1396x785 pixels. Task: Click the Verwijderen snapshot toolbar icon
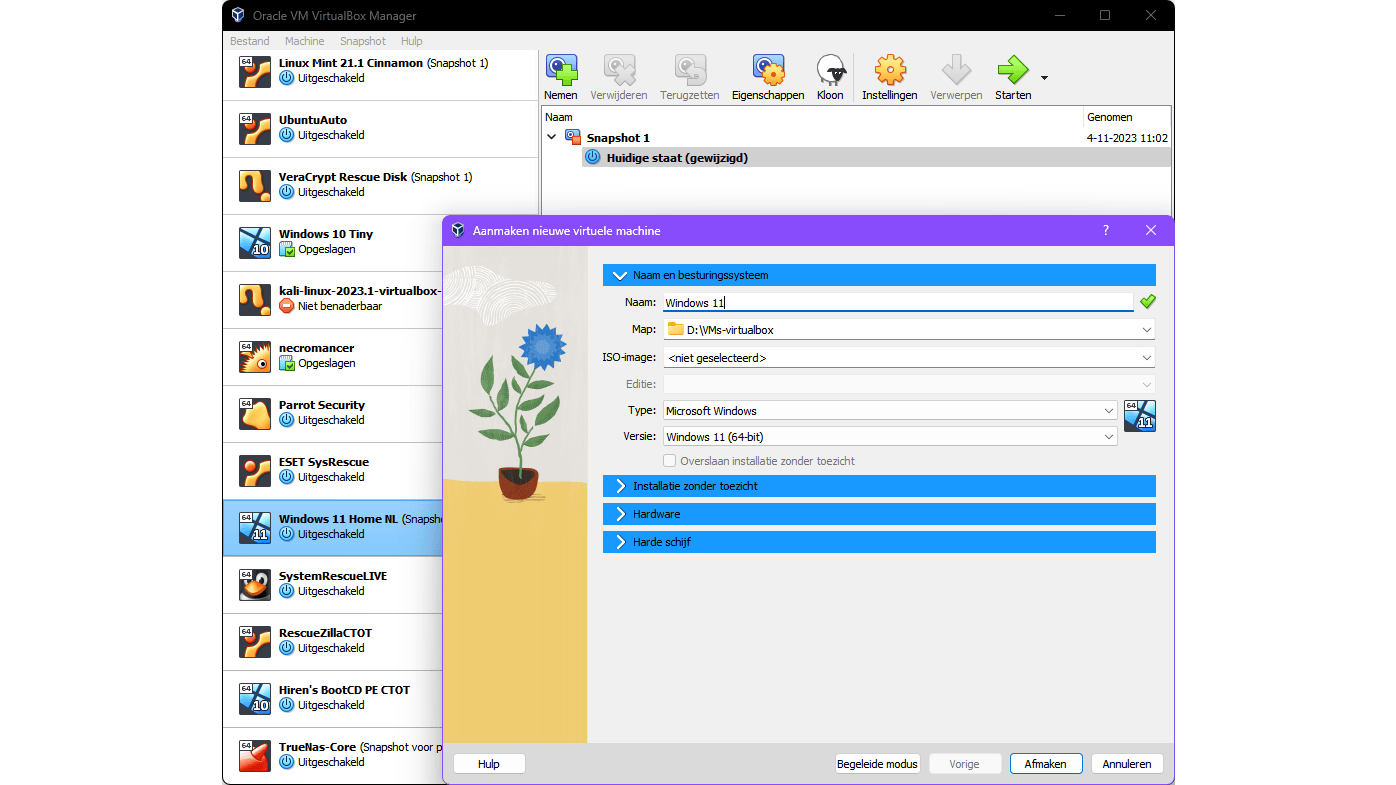pyautogui.click(x=619, y=70)
